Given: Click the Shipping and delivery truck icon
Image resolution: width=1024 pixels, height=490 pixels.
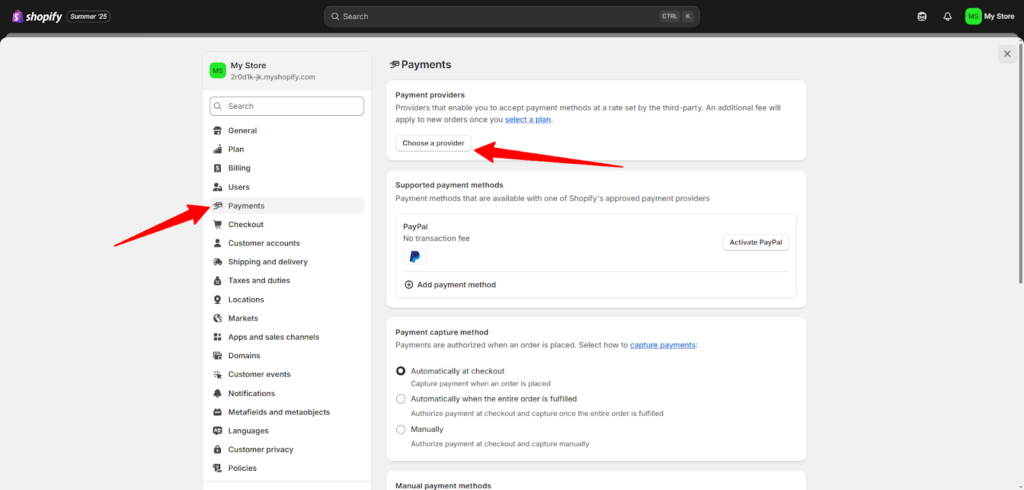Looking at the screenshot, I should pyautogui.click(x=217, y=262).
